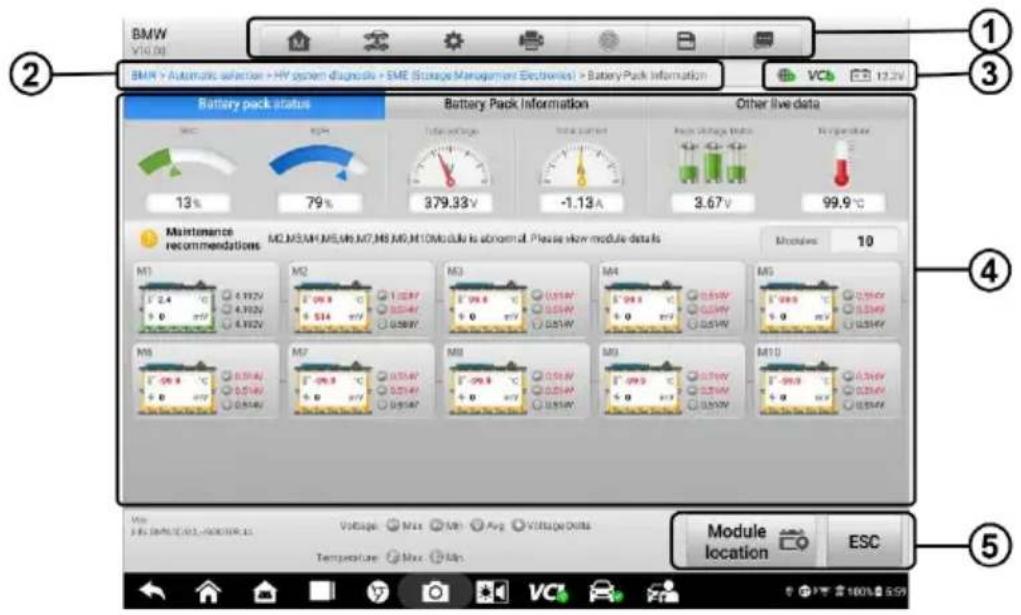Tap the temperature thermometer reading 99.9°C
The height and width of the screenshot is (615, 1021).
843,169
